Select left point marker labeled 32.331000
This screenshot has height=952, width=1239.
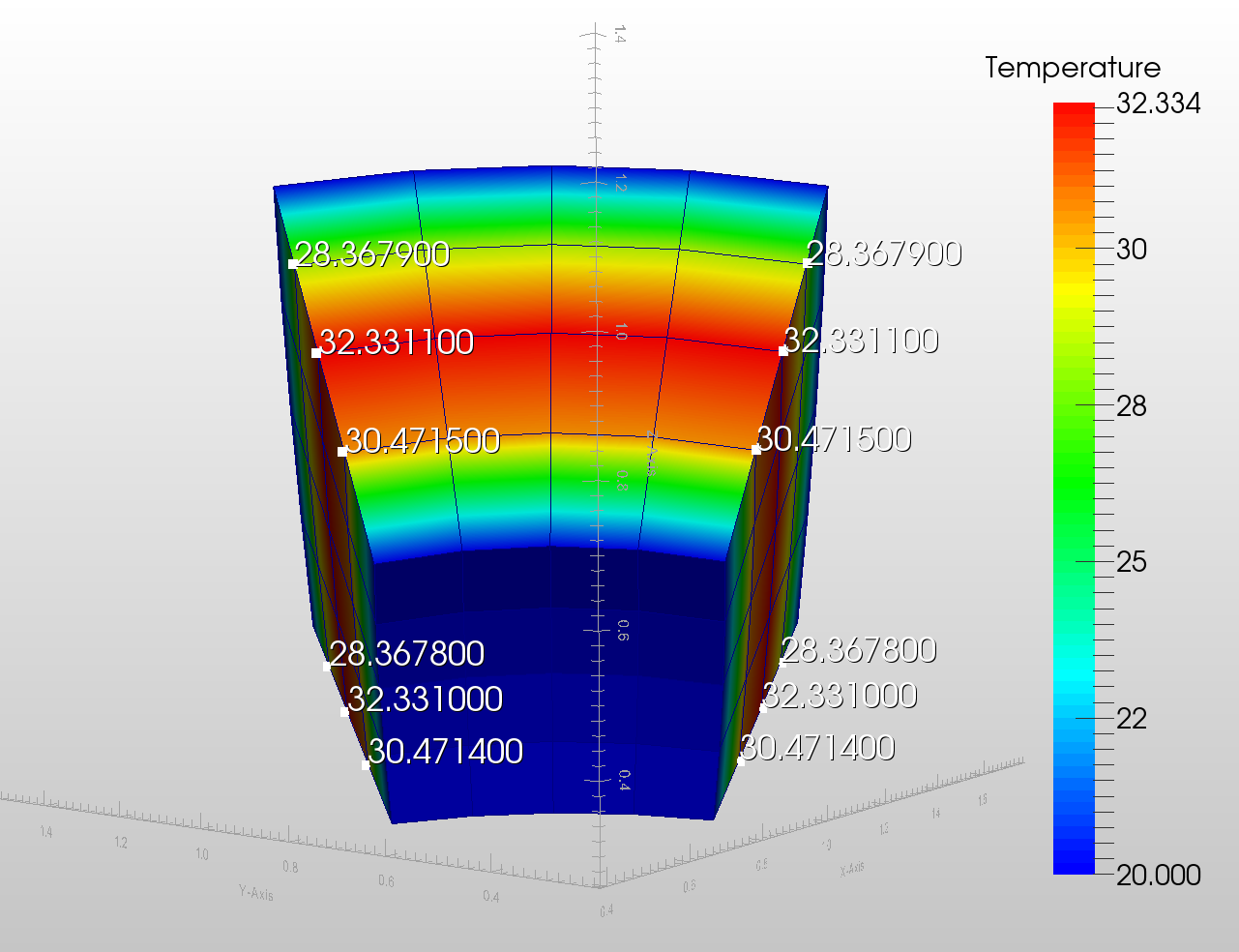[x=344, y=712]
